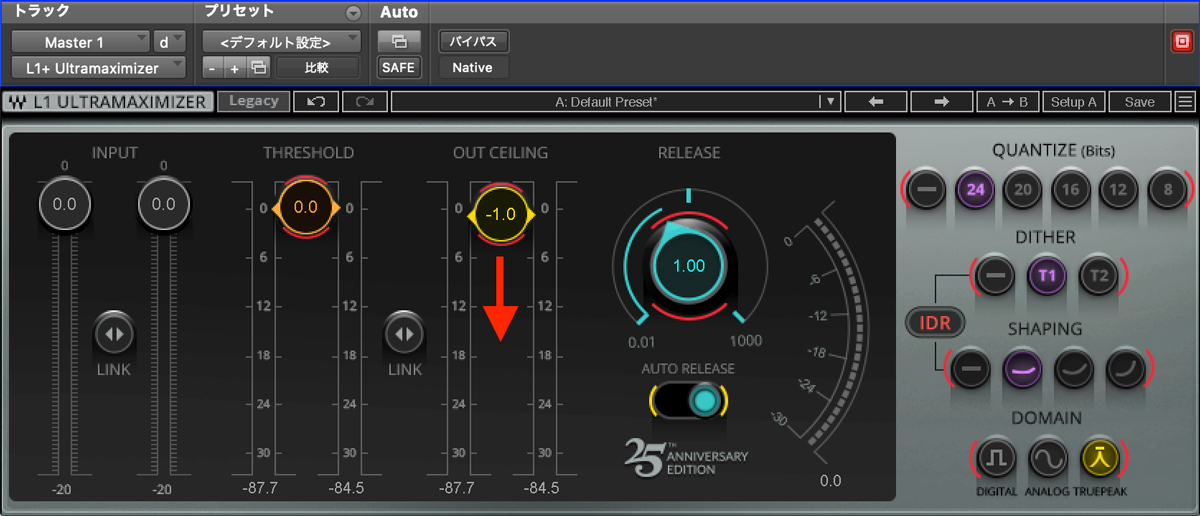Click the 比較 compare button

316,68
